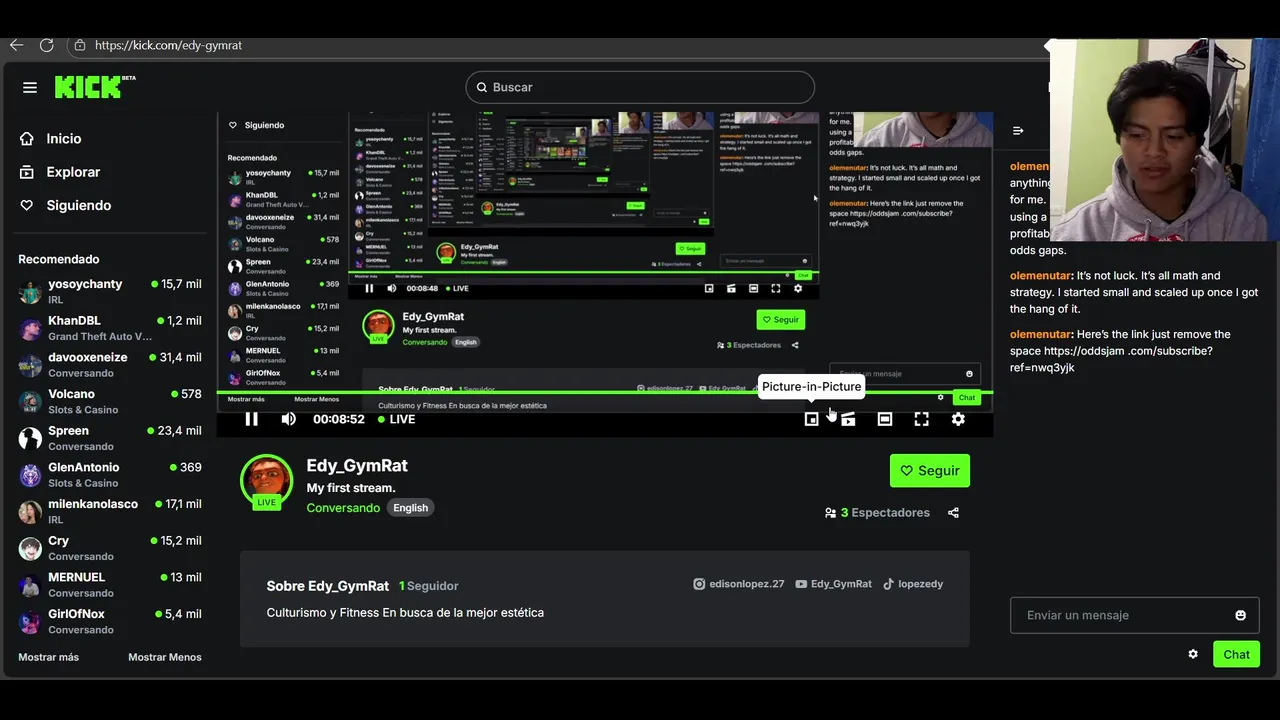Open recommended channel Volcano

click(x=110, y=401)
